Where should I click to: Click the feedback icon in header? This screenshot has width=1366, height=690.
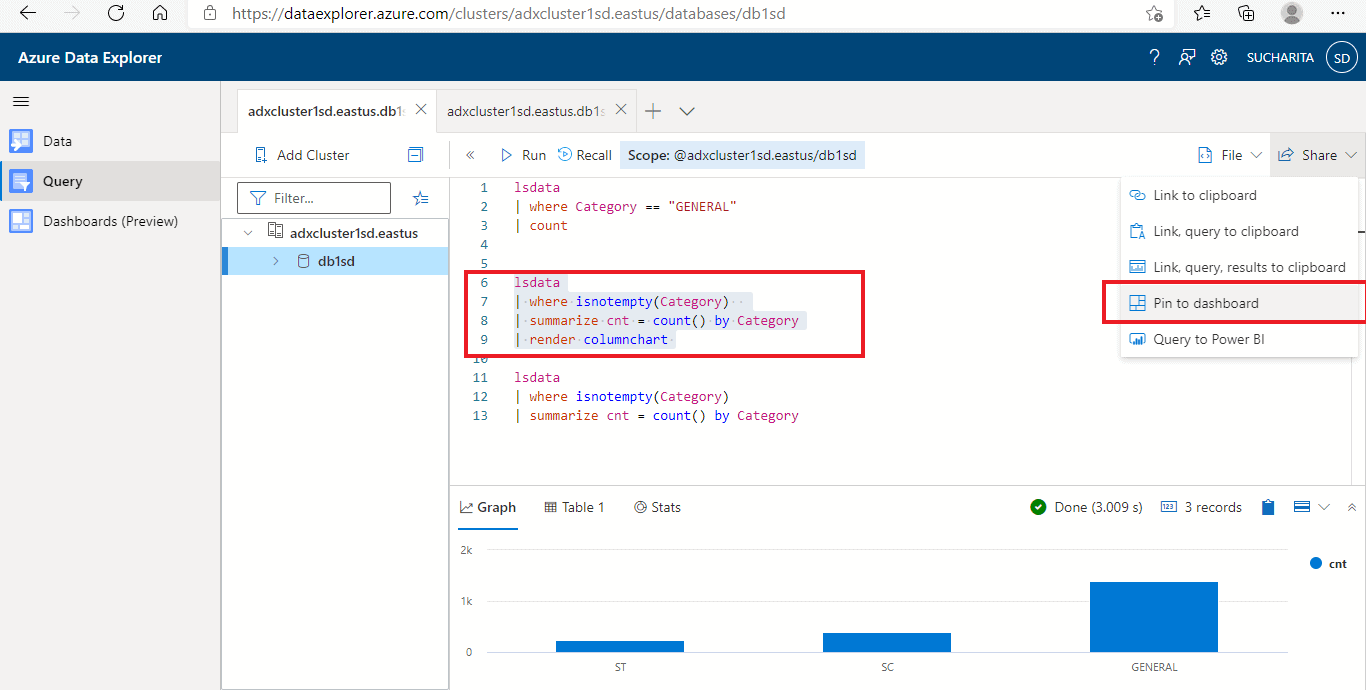[x=1186, y=57]
